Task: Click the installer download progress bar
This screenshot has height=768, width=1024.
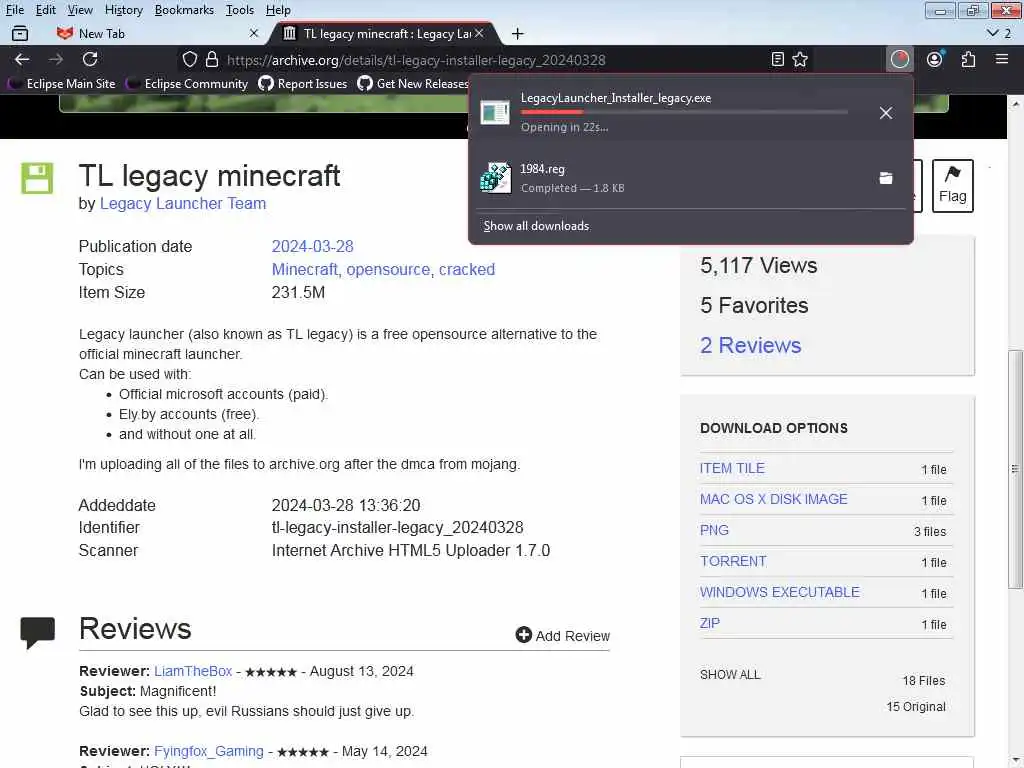Action: click(684, 112)
